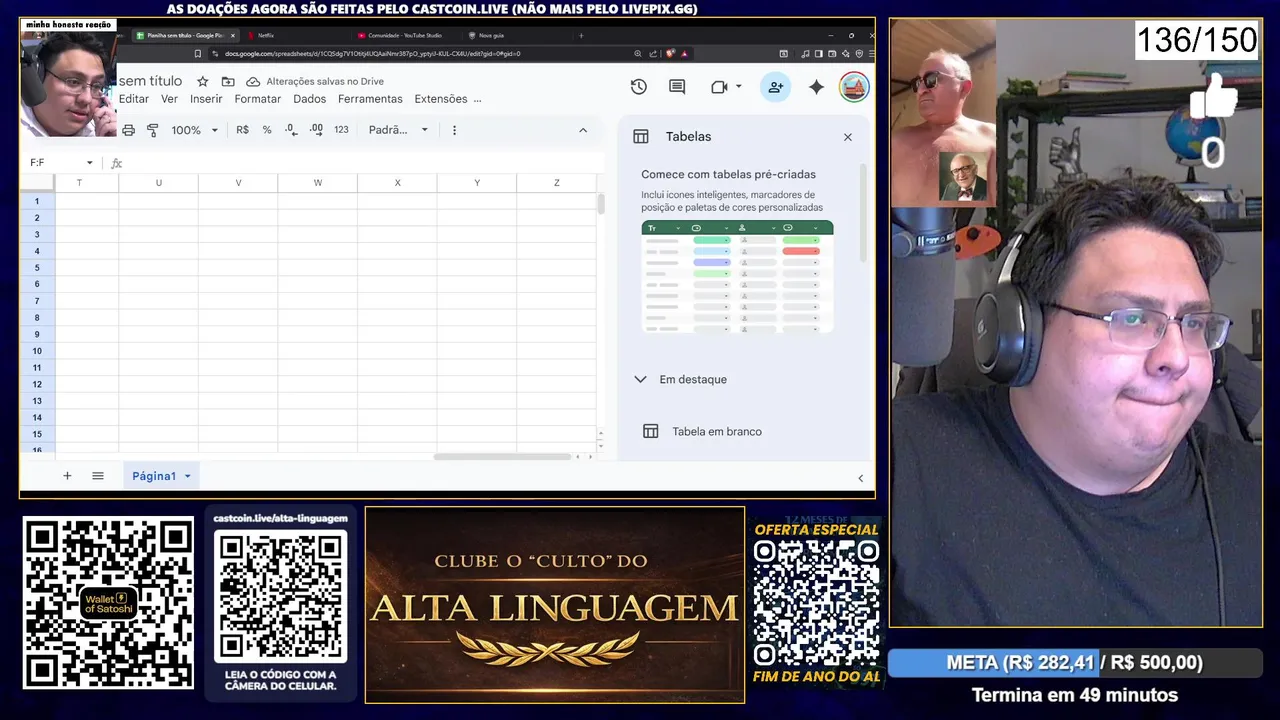Increase decimal places
Screen dimensions: 1280x720
316,130
